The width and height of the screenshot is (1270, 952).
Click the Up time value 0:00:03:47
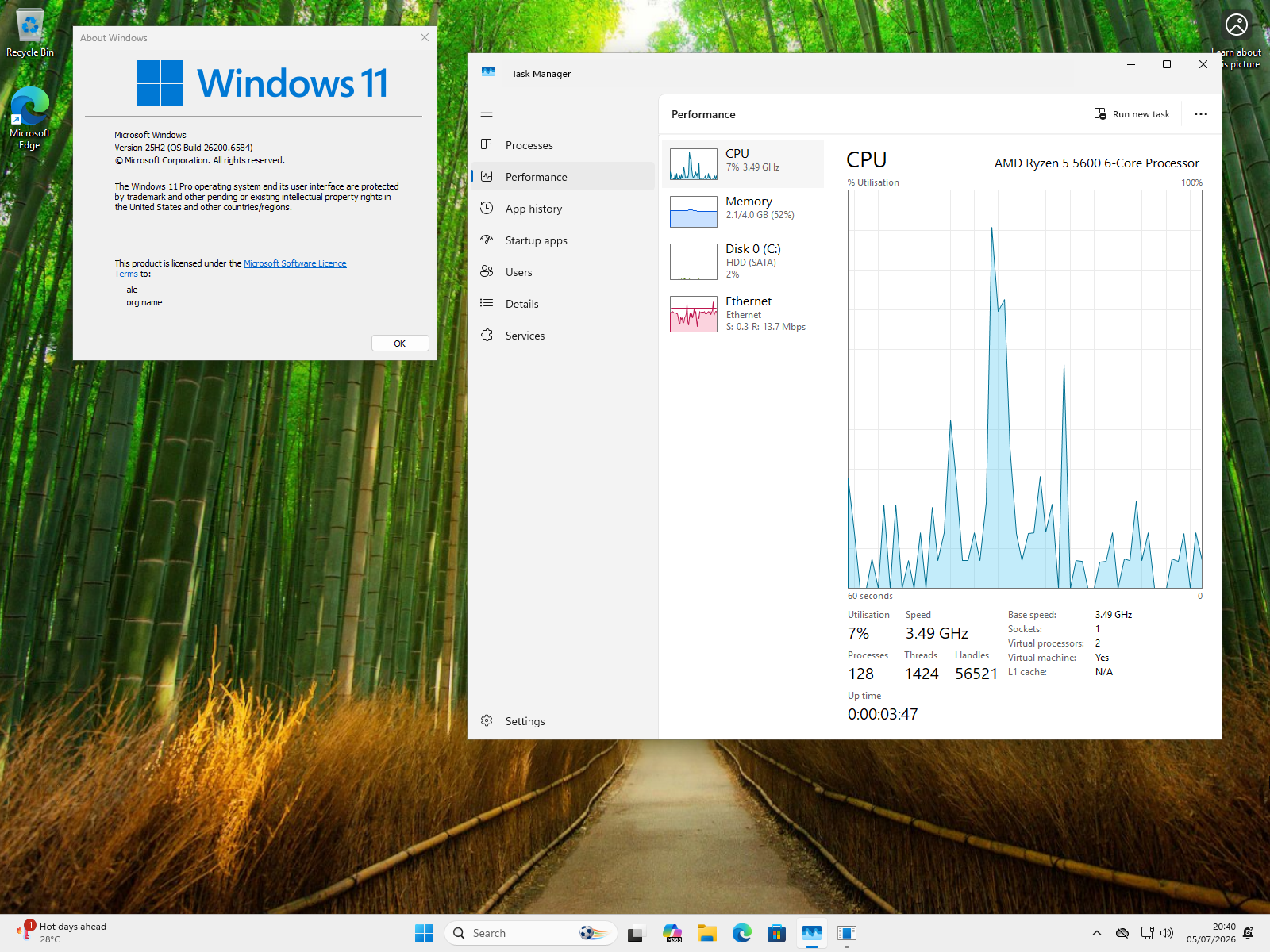[883, 714]
